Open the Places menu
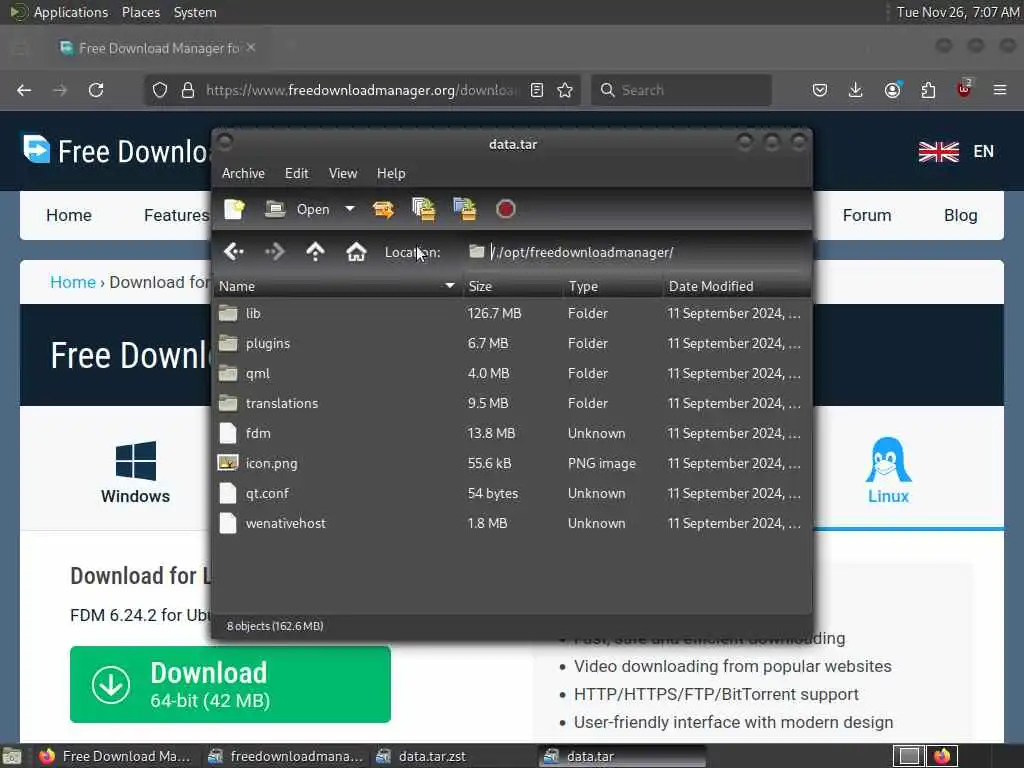Screen dimensions: 1024x768 pos(140,12)
